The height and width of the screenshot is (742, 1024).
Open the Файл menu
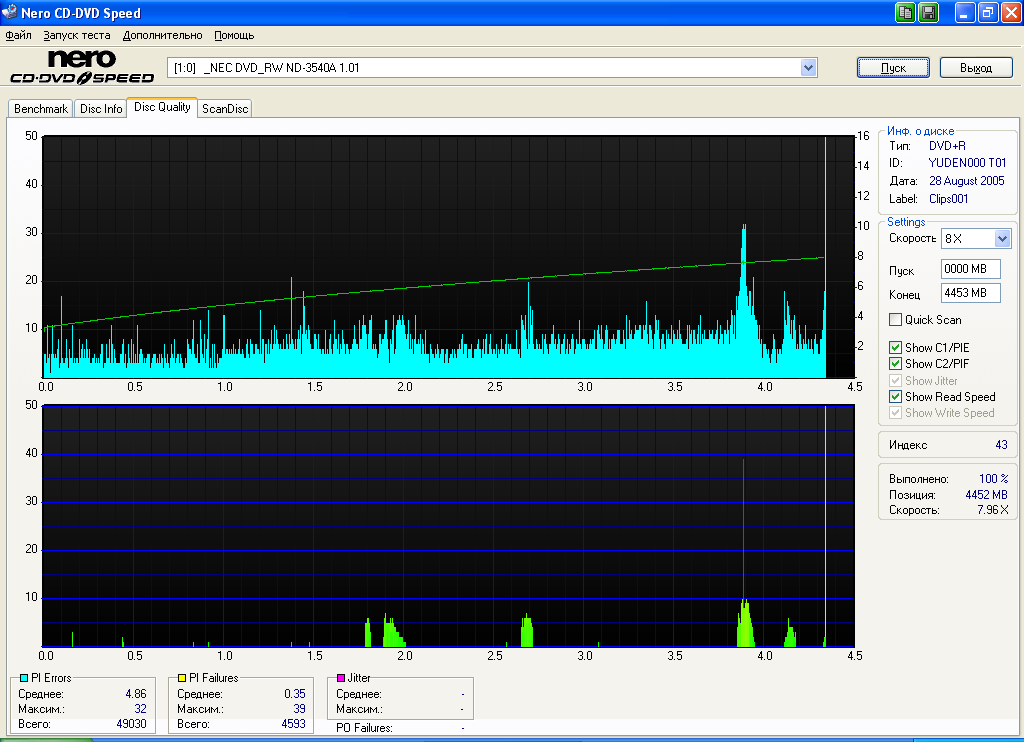[18, 35]
